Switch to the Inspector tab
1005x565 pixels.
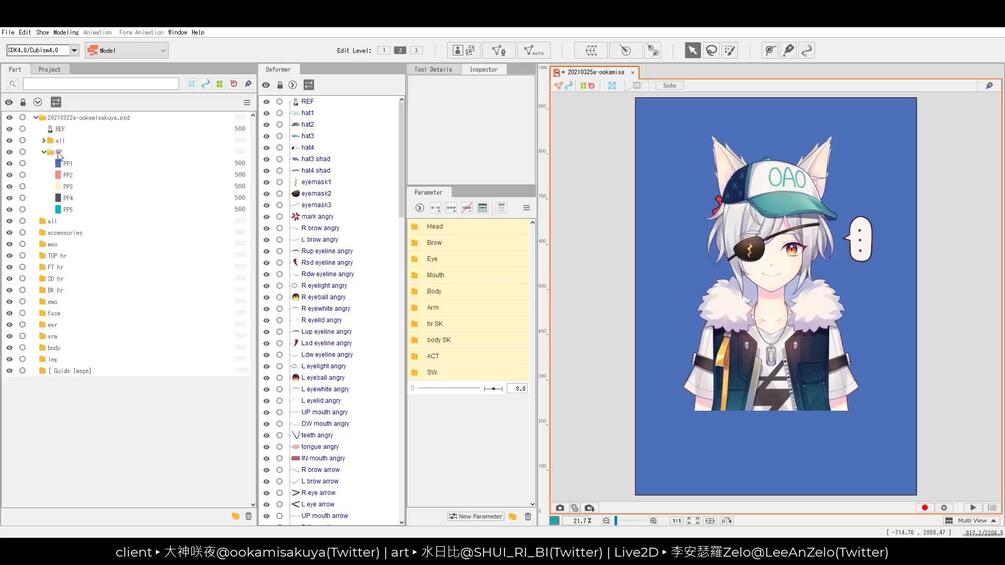pos(483,69)
